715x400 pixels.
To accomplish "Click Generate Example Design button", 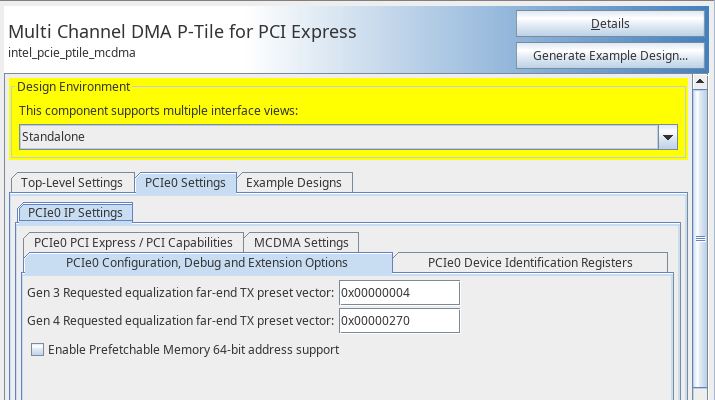I will click(x=610, y=55).
